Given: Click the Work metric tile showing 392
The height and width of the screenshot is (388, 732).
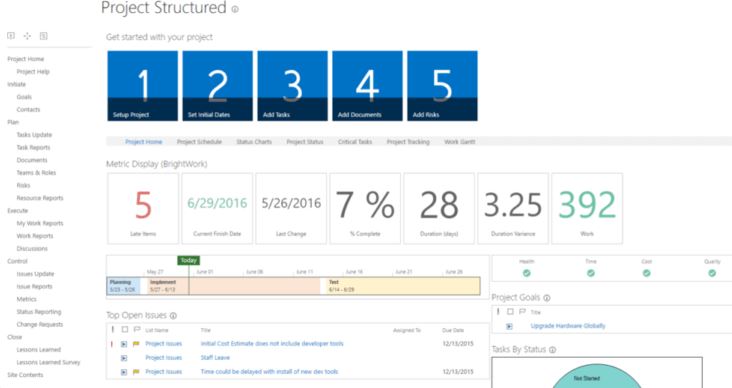Looking at the screenshot, I should click(587, 208).
